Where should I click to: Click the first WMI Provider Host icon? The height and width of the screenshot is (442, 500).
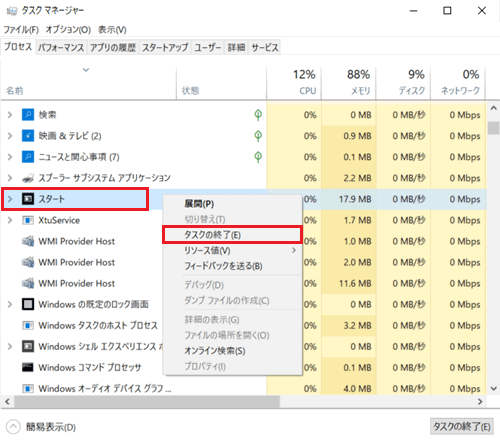[x=28, y=241]
